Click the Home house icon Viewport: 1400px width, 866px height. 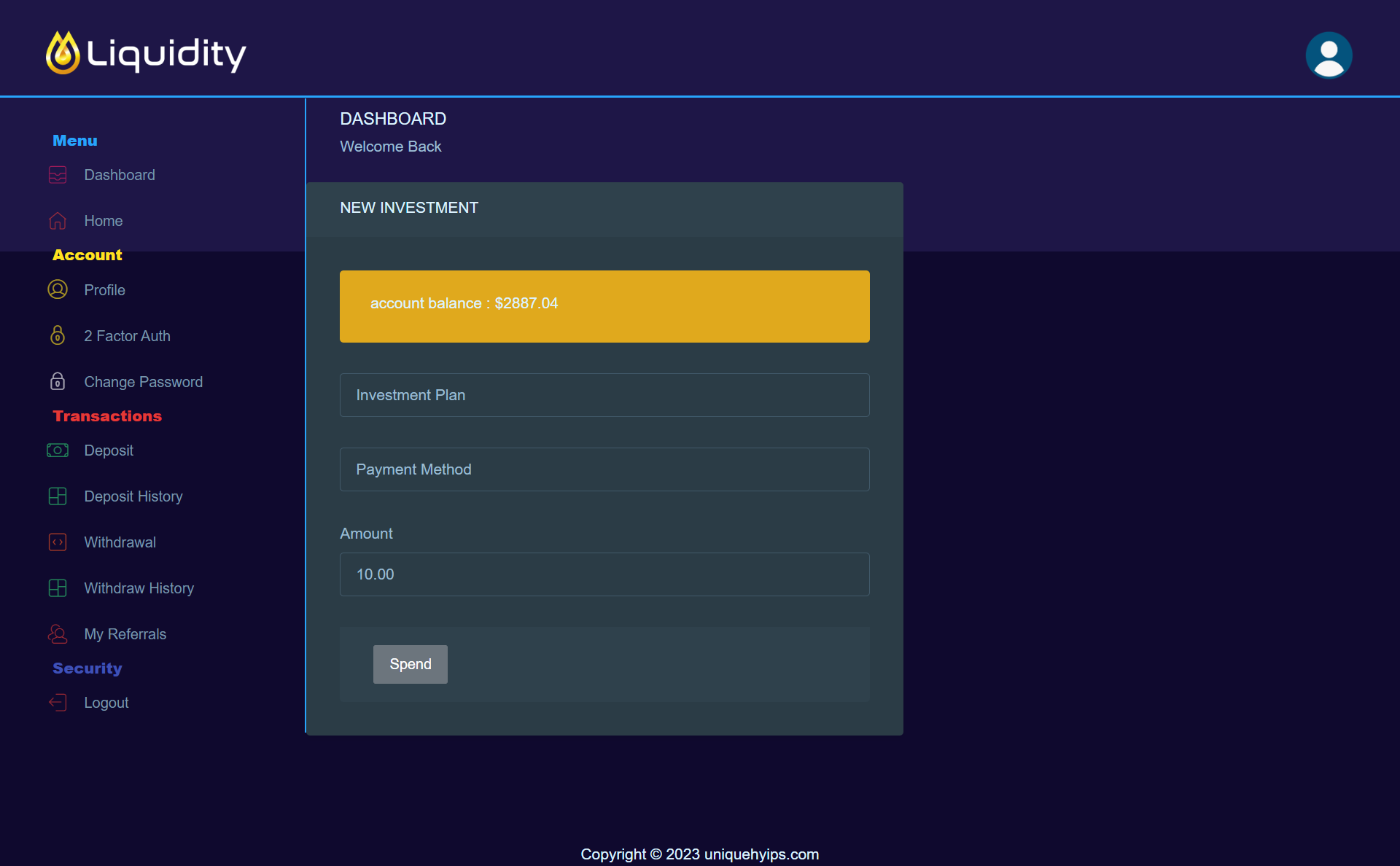(58, 221)
